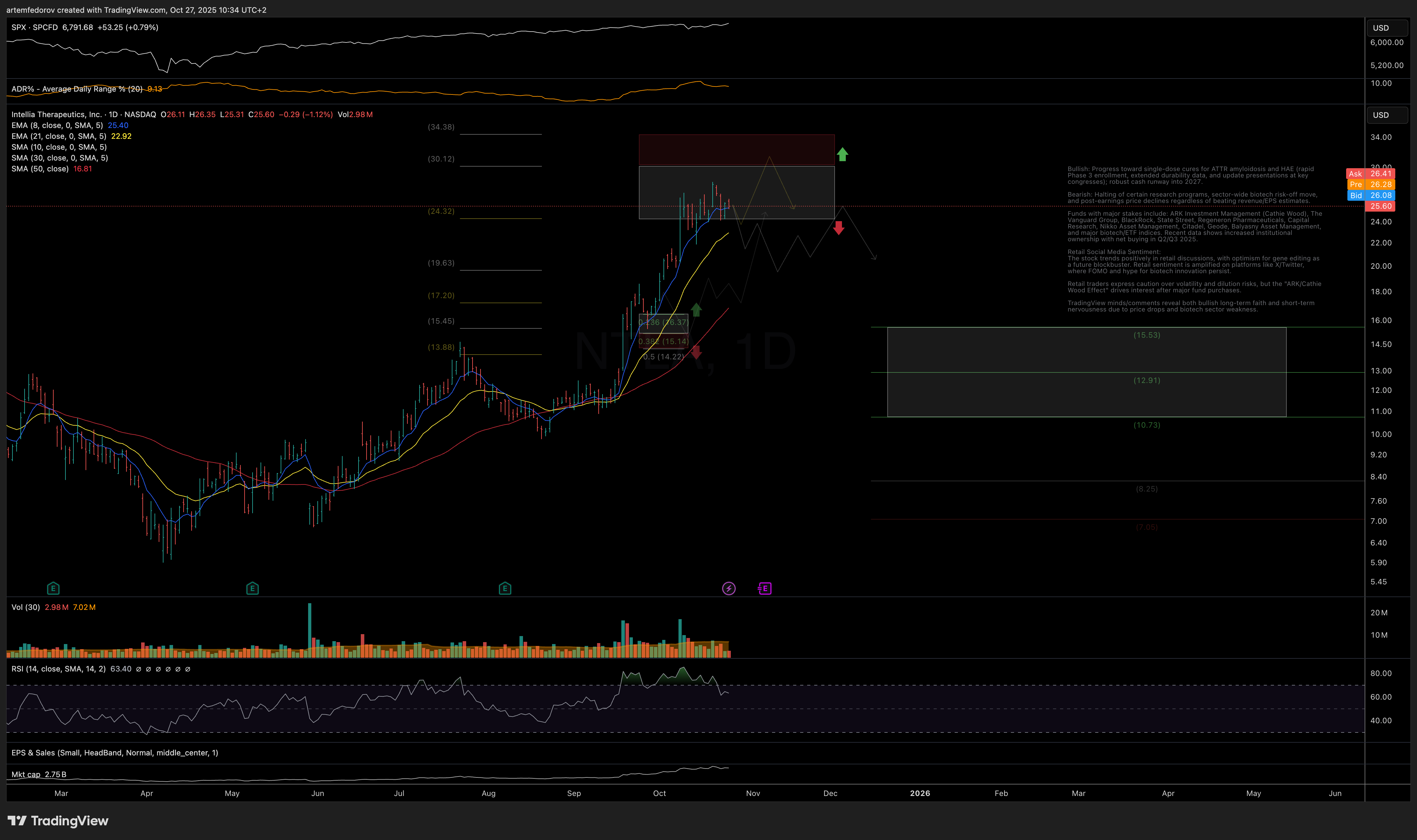Click the (12.91) support zone label
The height and width of the screenshot is (840, 1417).
click(1147, 380)
